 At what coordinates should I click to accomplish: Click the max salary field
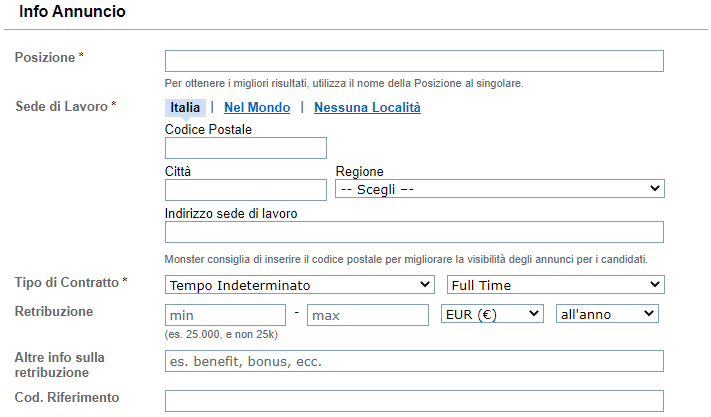coord(368,315)
